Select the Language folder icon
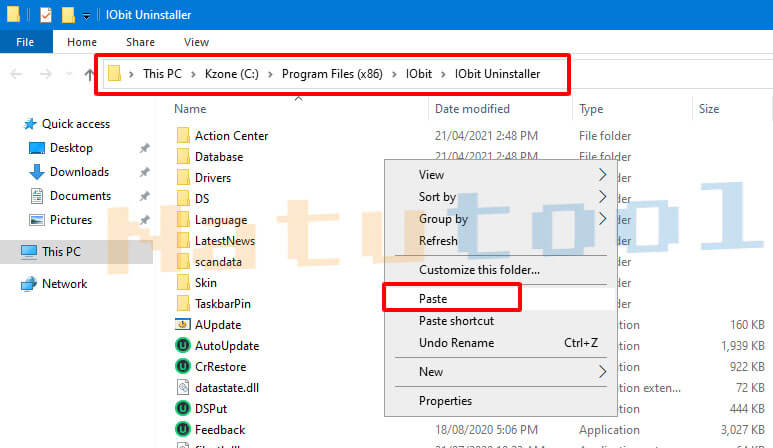This screenshot has width=773, height=448. tap(183, 220)
